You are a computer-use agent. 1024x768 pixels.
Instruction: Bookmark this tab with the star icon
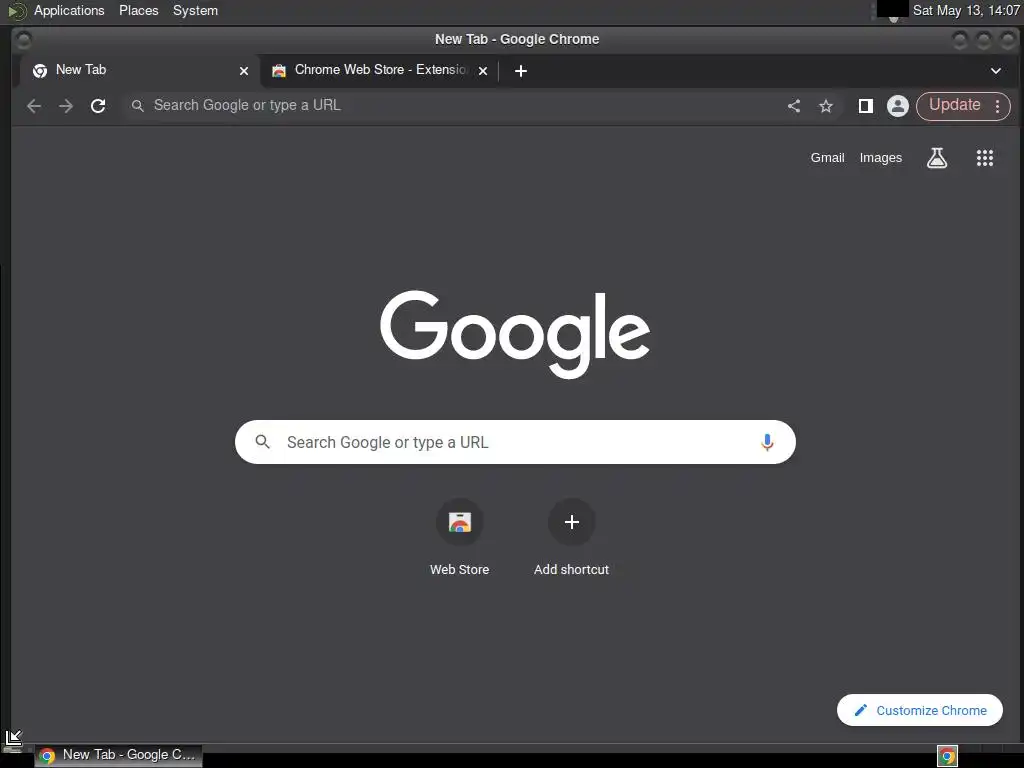826,106
